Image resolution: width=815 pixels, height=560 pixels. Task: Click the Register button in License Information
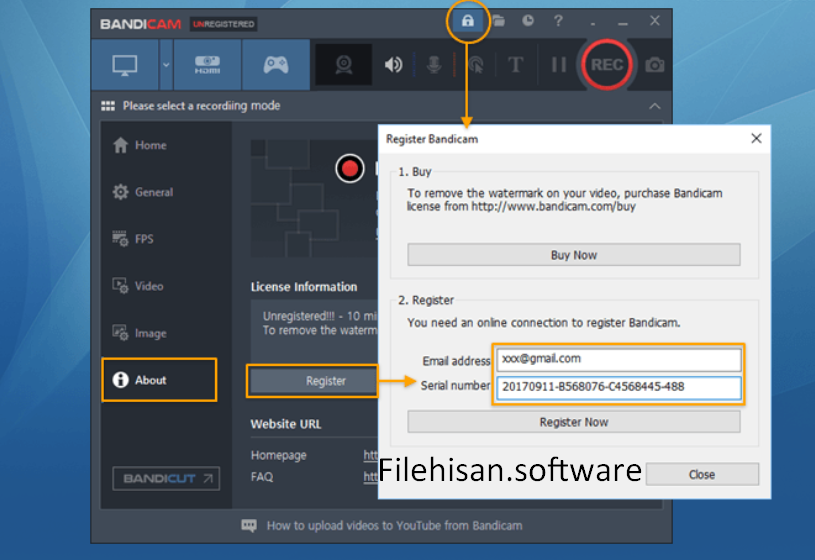(x=313, y=381)
